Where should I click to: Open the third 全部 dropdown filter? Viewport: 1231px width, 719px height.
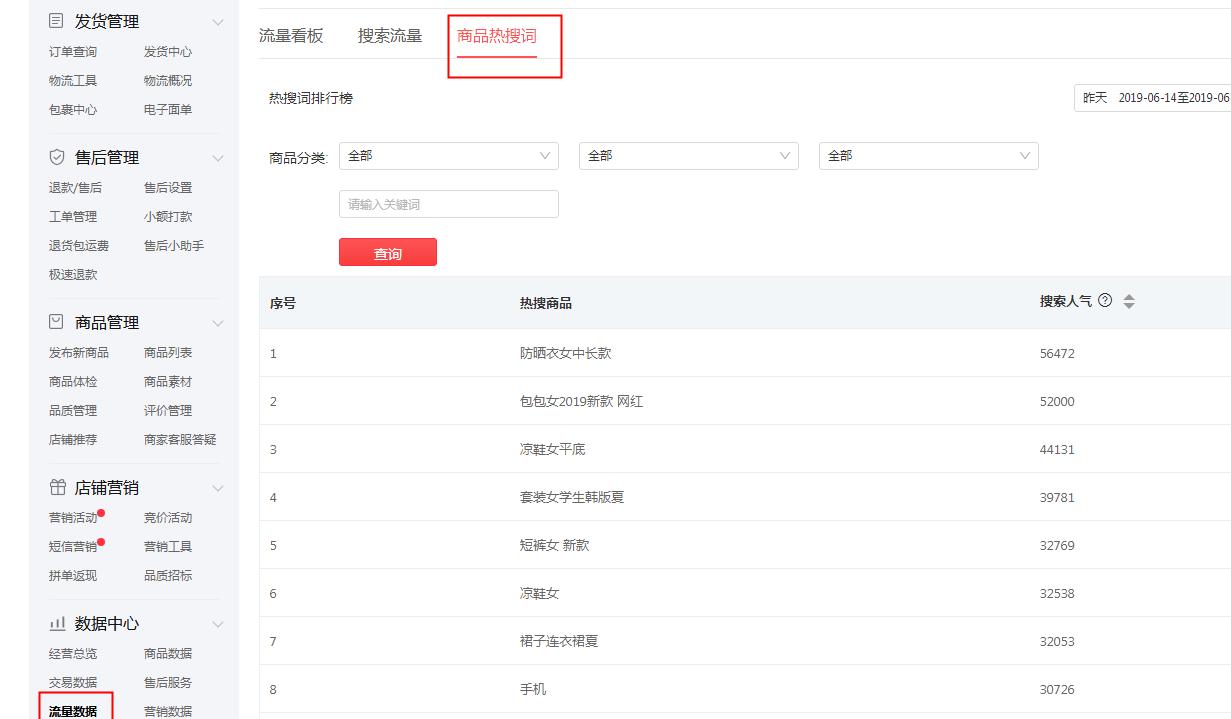click(x=928, y=156)
